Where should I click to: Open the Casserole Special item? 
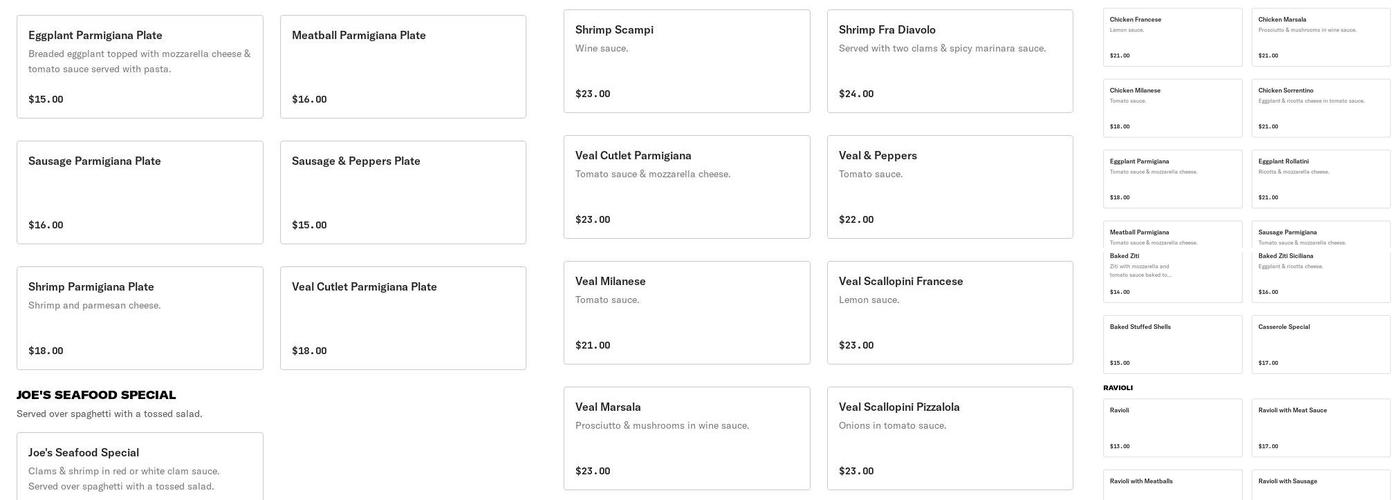tap(1321, 345)
